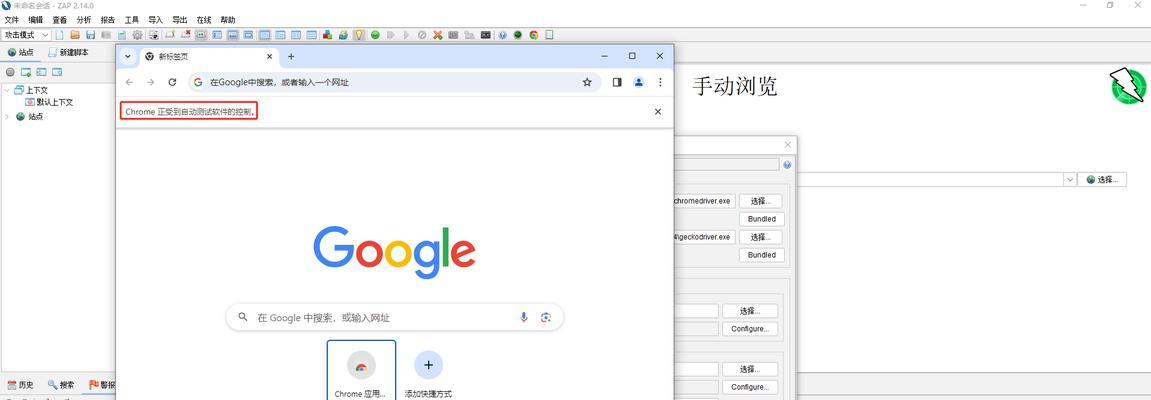Image resolution: width=1151 pixels, height=400 pixels.
Task: Select 默认上下文 in the tree
Action: (x=49, y=102)
